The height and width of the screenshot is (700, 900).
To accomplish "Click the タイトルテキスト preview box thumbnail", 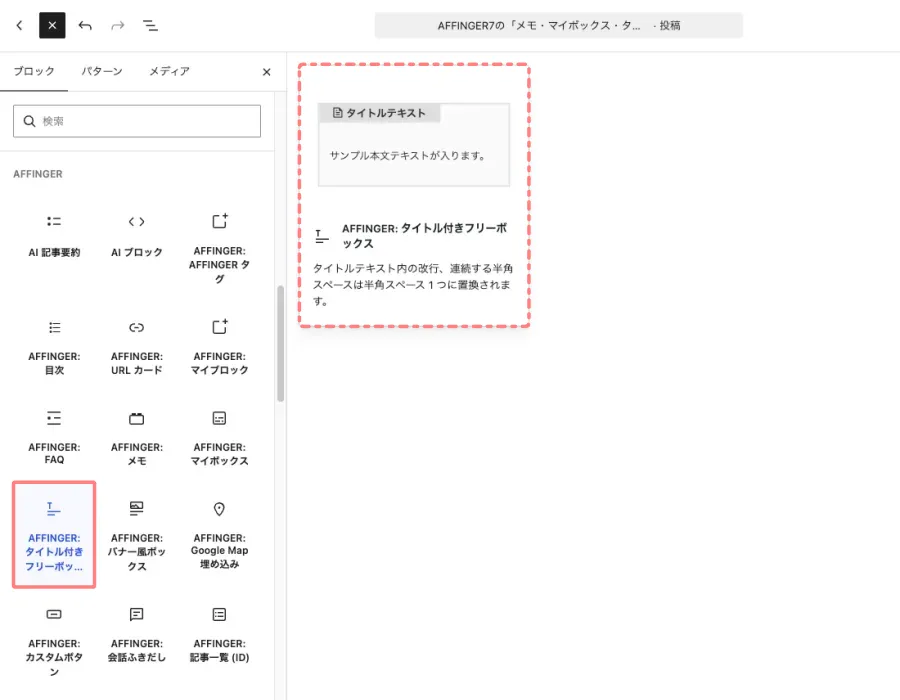I will (414, 145).
